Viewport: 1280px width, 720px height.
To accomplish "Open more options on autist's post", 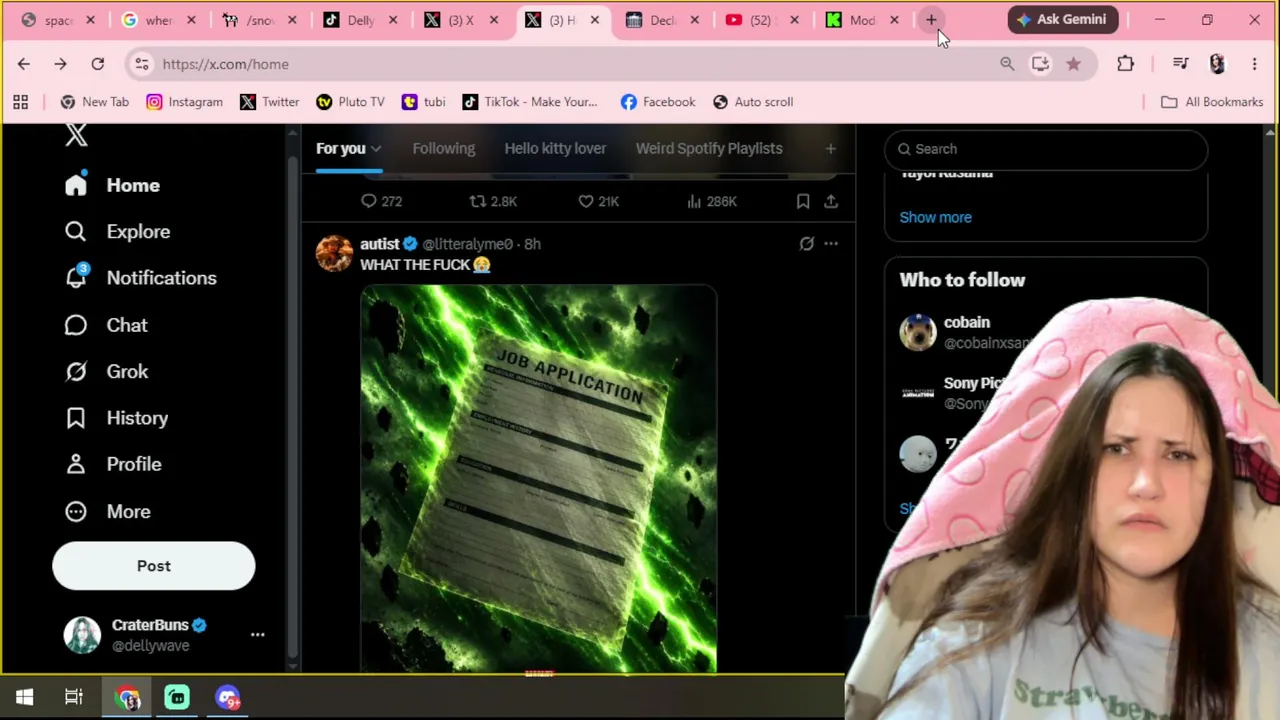I will point(830,243).
